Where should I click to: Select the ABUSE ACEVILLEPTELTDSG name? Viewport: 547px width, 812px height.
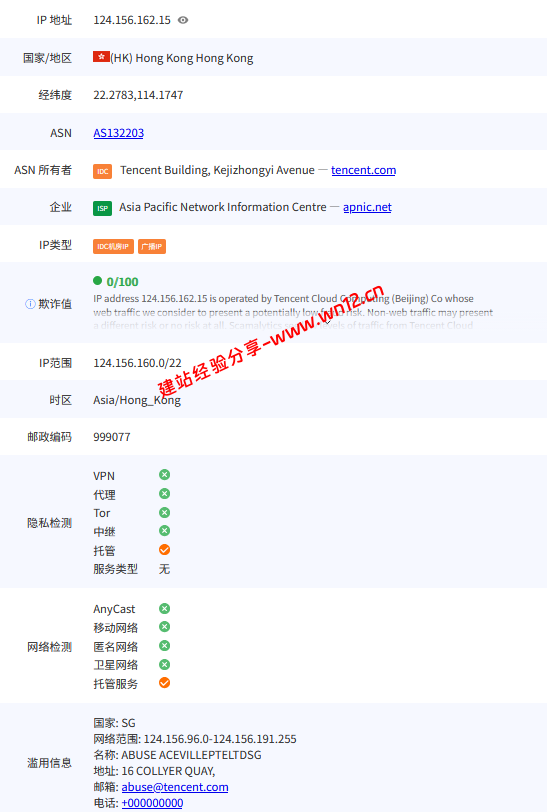[192, 755]
